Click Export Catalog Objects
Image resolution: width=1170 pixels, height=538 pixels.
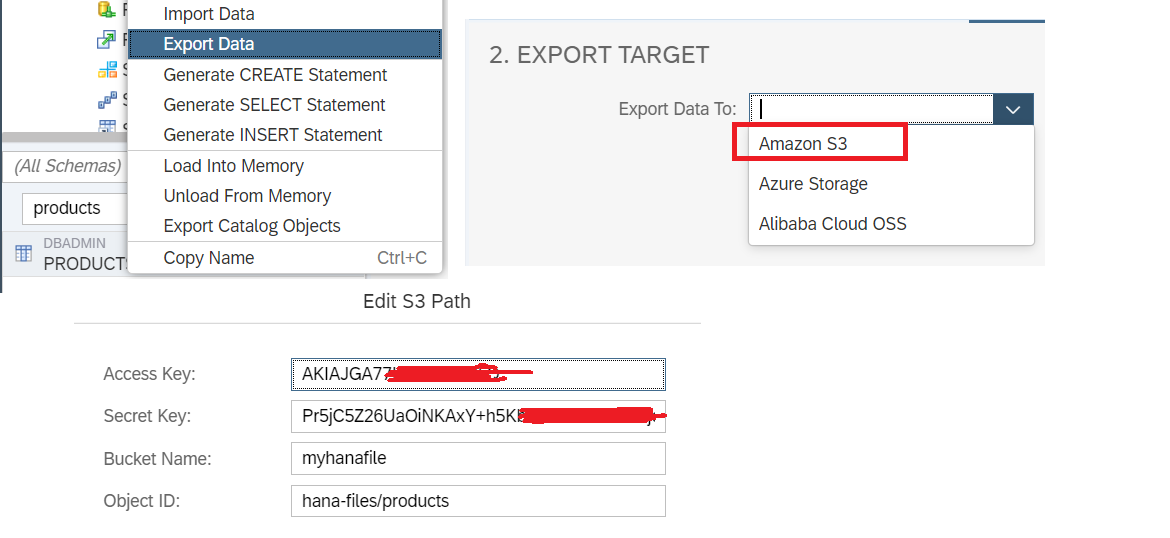[252, 226]
